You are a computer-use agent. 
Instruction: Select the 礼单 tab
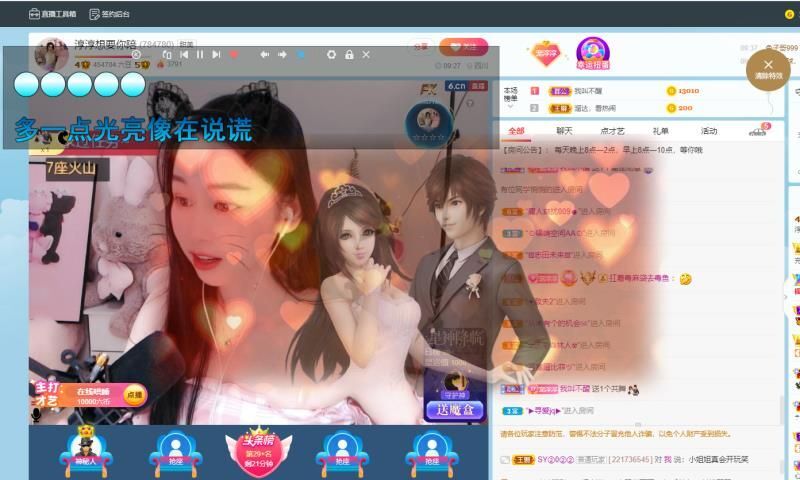(660, 131)
